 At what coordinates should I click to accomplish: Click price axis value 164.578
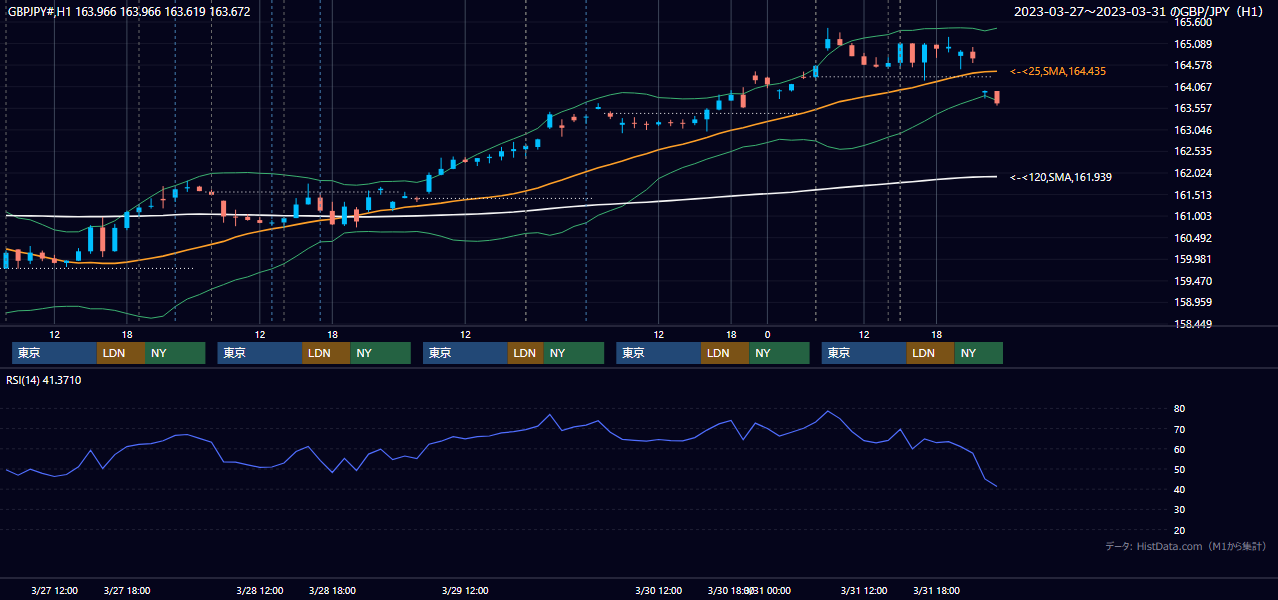pyautogui.click(x=1193, y=65)
